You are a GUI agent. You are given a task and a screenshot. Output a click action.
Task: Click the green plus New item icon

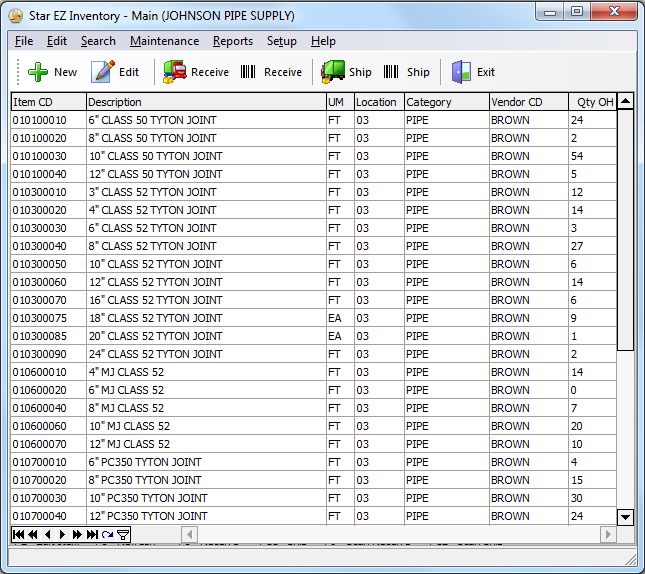point(38,72)
